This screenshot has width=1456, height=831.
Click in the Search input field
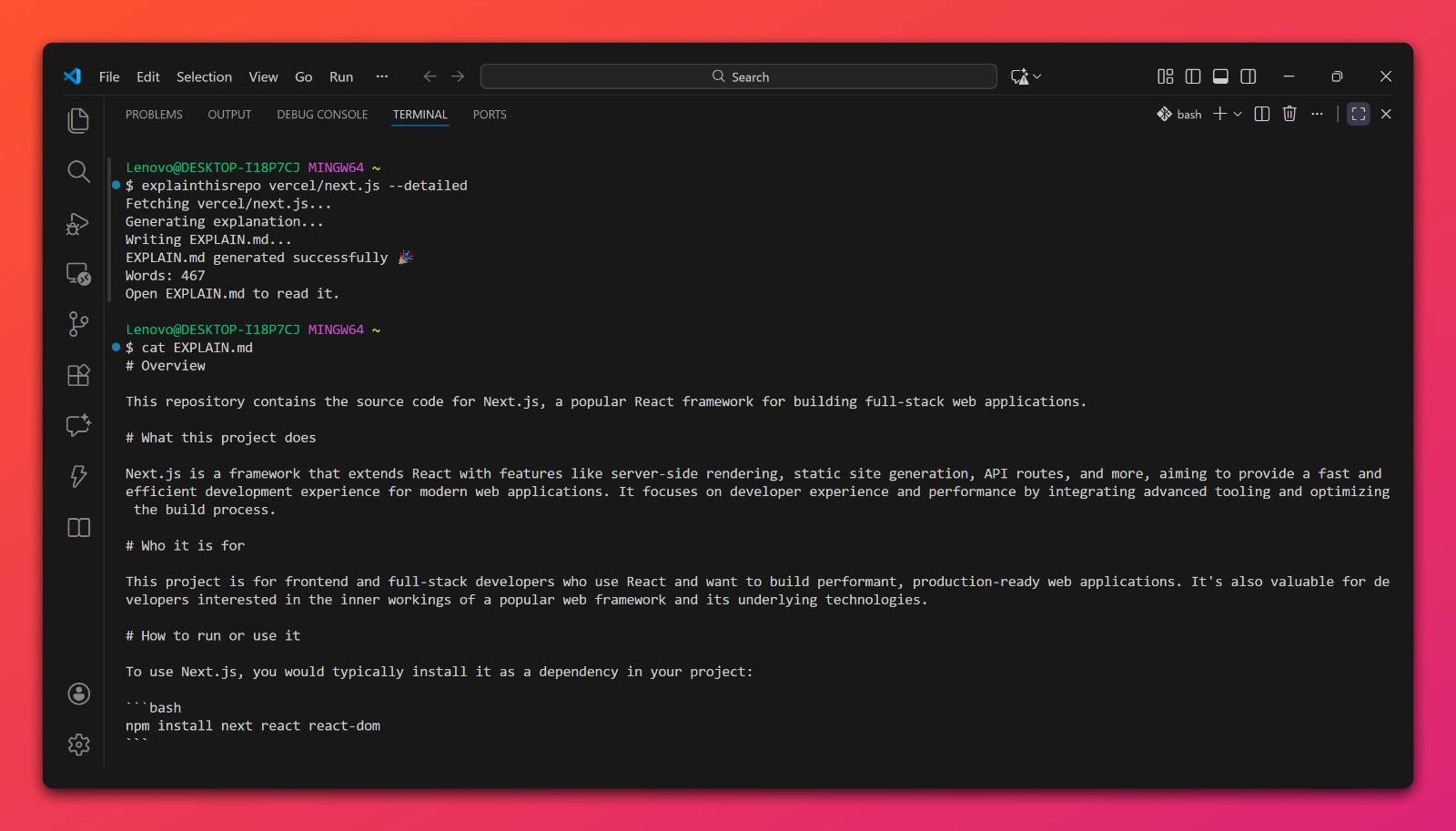coord(739,76)
